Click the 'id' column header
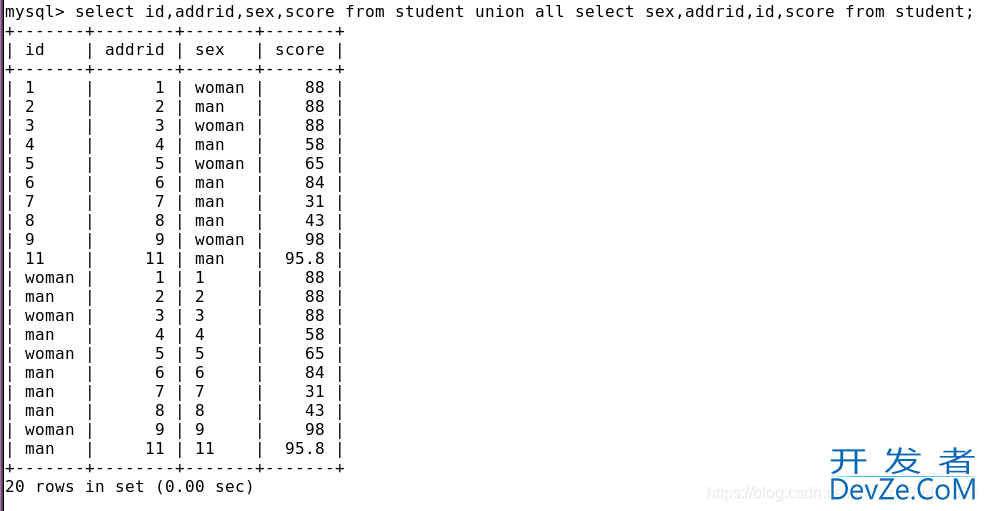This screenshot has height=511, width=986. tap(35, 50)
